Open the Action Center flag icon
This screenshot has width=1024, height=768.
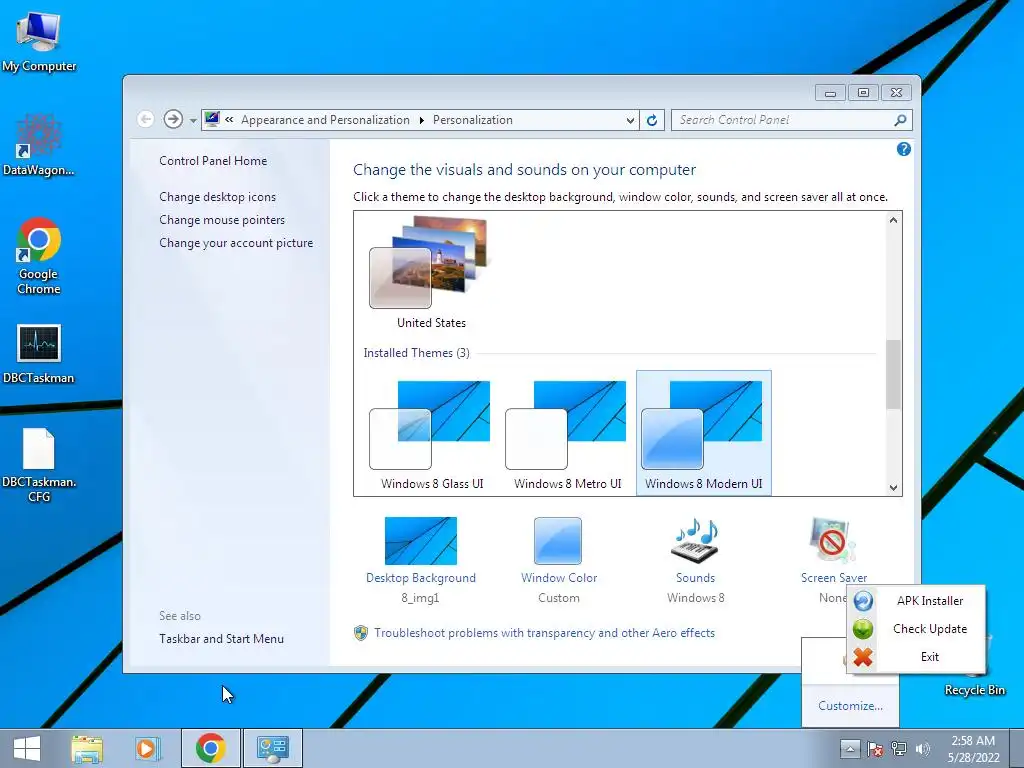[x=874, y=749]
